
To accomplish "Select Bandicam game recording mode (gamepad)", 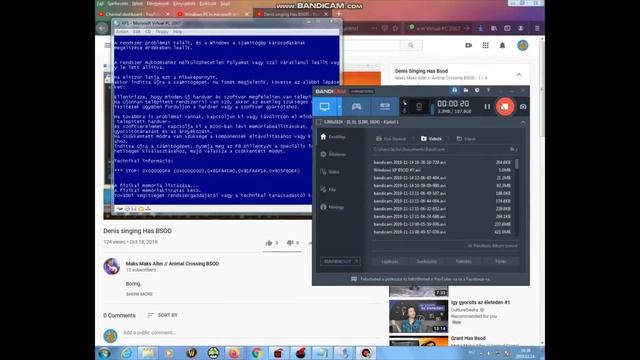I will coord(356,107).
